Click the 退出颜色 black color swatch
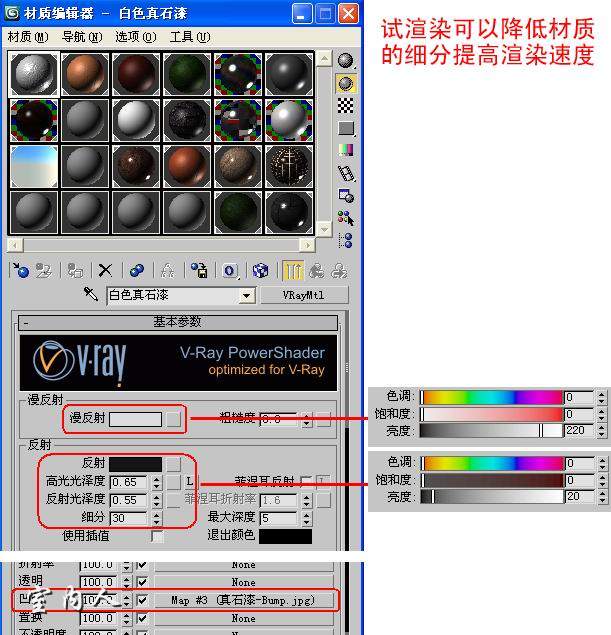 point(285,536)
